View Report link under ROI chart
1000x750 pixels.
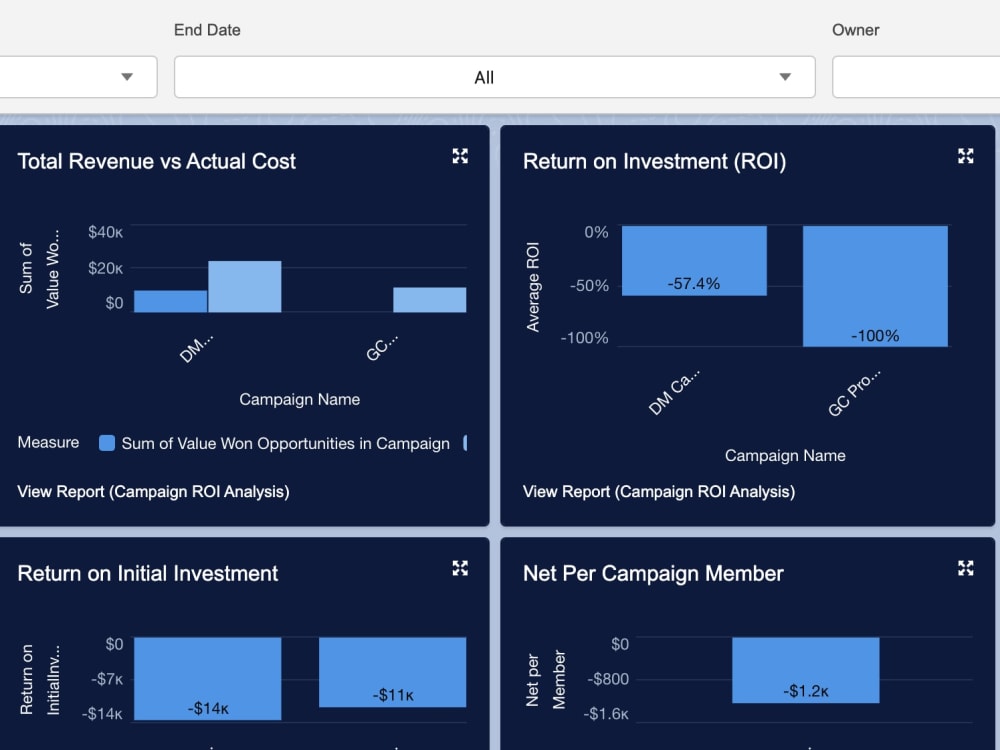click(659, 492)
